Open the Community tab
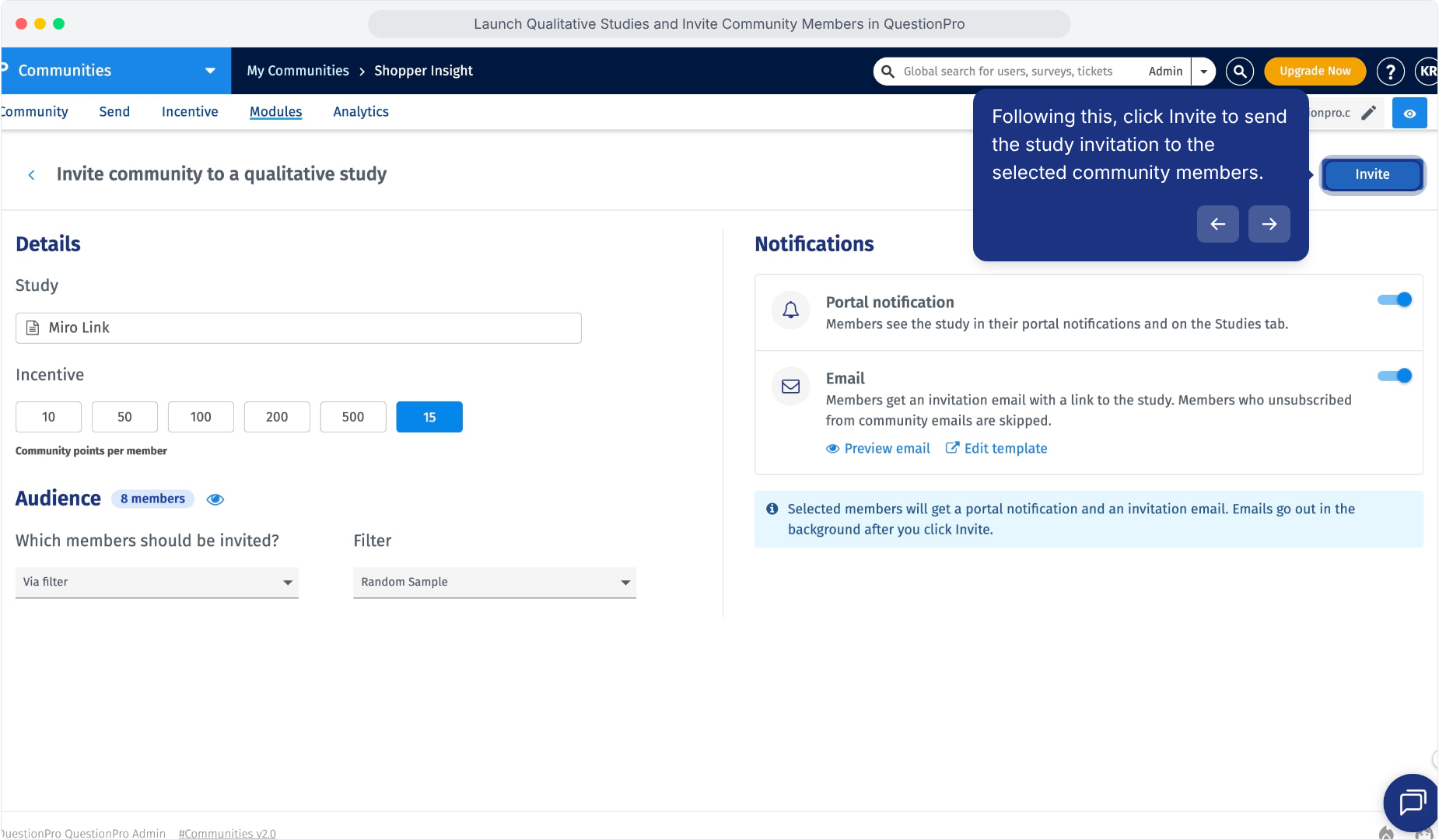This screenshot has height=840, width=1439. tap(34, 112)
